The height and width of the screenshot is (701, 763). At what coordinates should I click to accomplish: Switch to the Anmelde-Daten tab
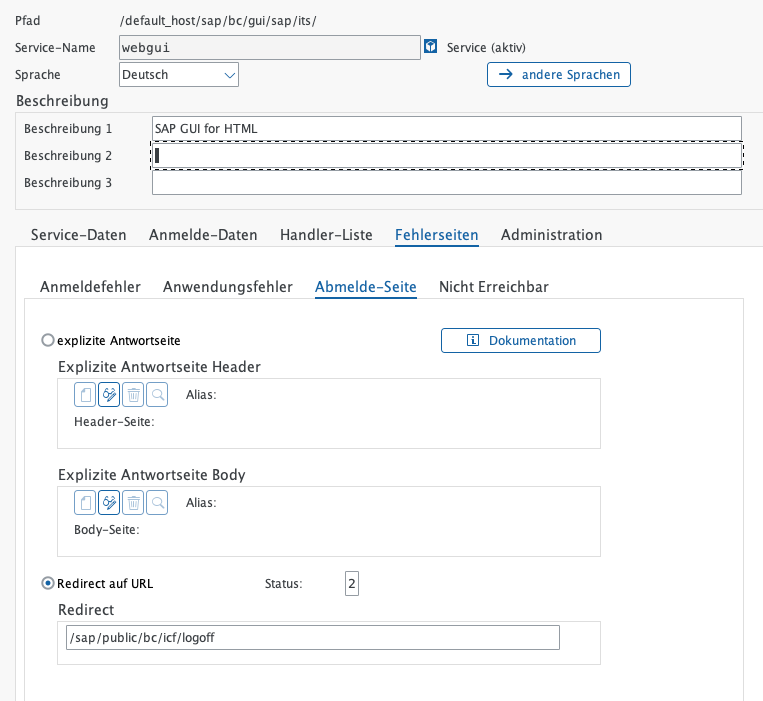click(203, 235)
